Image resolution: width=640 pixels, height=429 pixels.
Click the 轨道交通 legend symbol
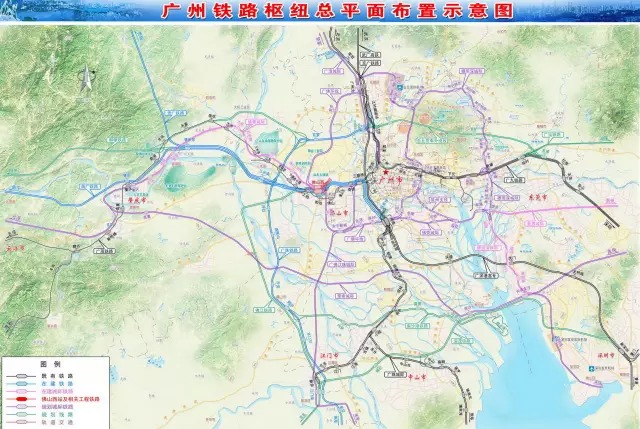[x=19, y=422]
